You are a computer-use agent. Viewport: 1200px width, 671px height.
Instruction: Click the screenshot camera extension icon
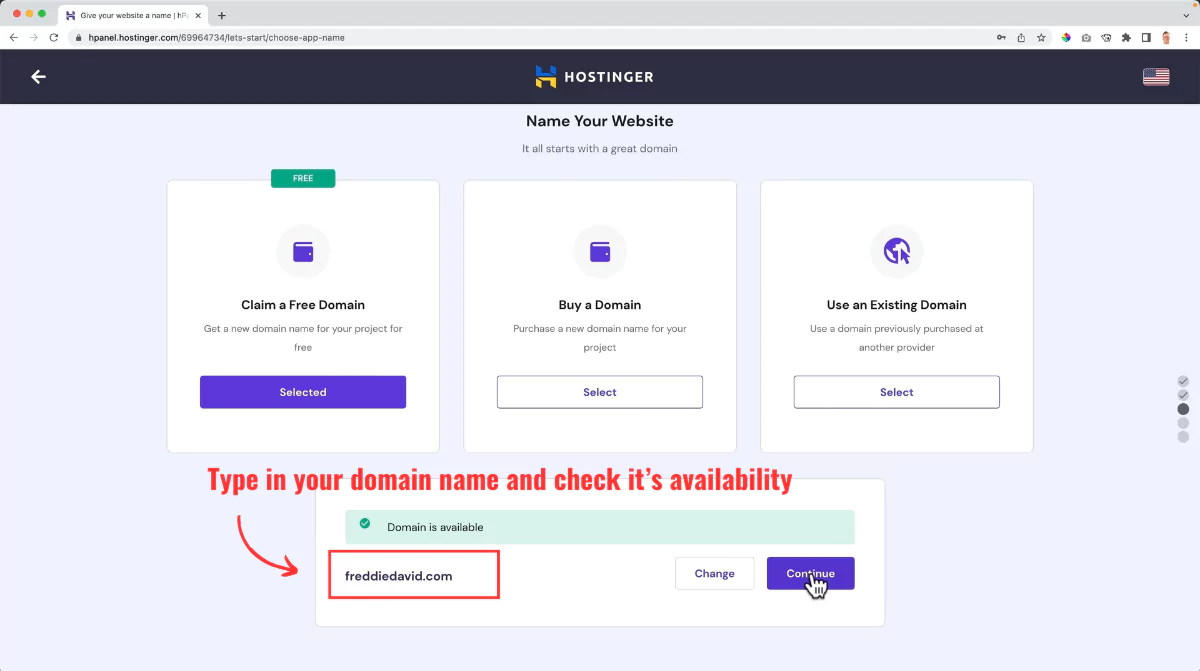tap(1086, 37)
